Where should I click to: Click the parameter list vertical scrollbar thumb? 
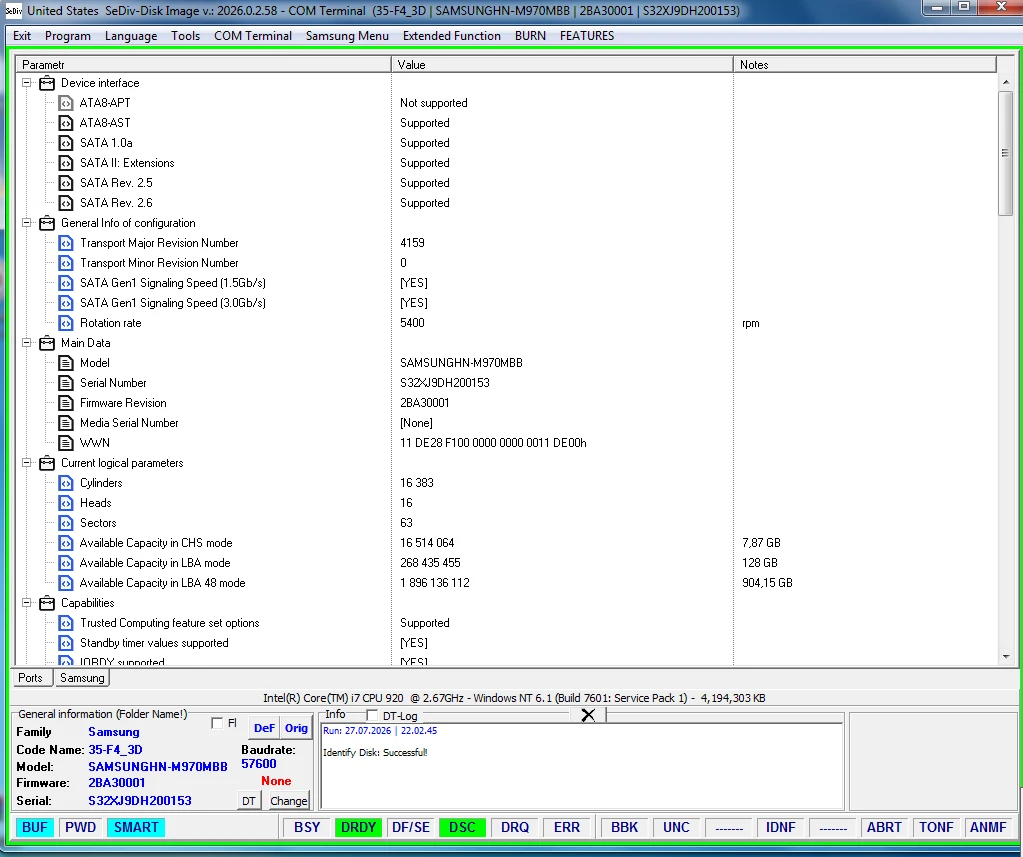[1005, 153]
